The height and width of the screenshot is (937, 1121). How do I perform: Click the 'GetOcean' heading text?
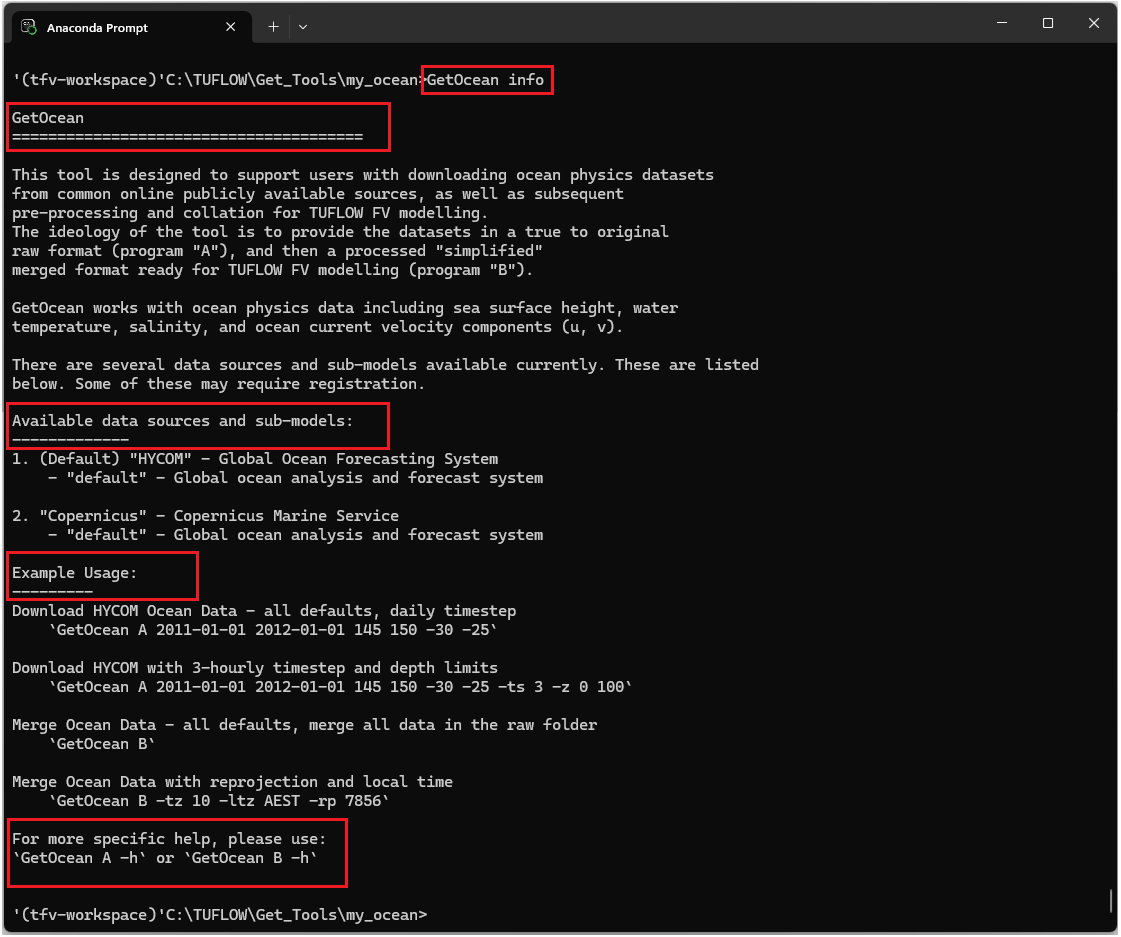click(x=48, y=118)
